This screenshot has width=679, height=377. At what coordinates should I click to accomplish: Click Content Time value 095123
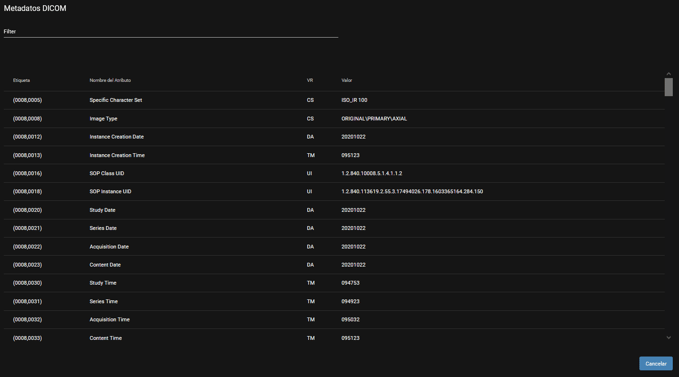pyautogui.click(x=350, y=338)
